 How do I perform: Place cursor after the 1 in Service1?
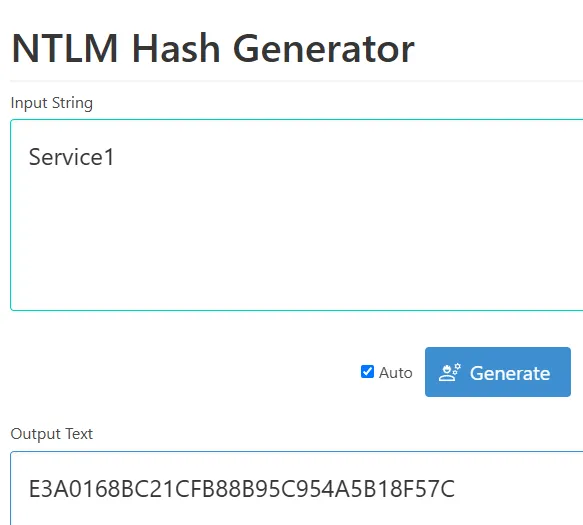(115, 157)
